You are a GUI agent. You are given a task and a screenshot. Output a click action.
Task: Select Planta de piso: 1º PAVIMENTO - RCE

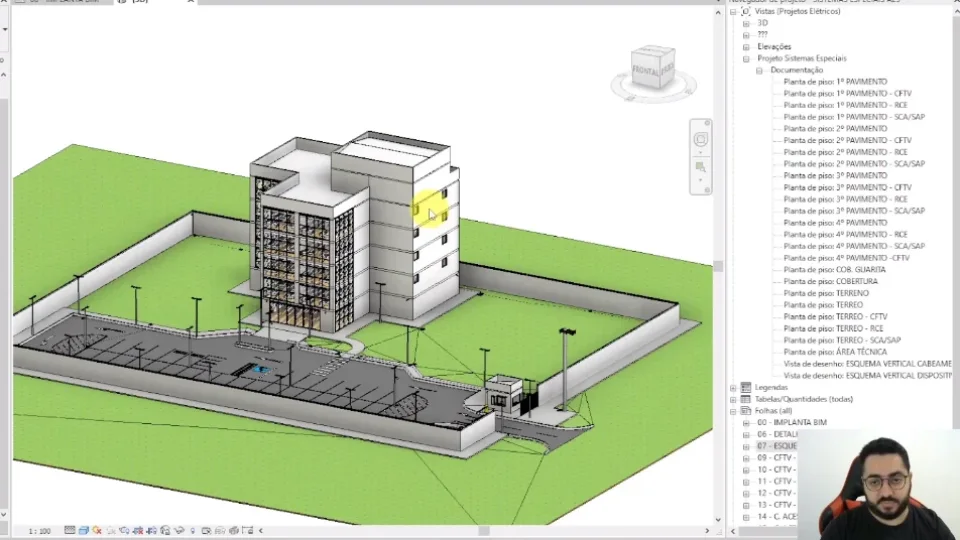point(846,105)
